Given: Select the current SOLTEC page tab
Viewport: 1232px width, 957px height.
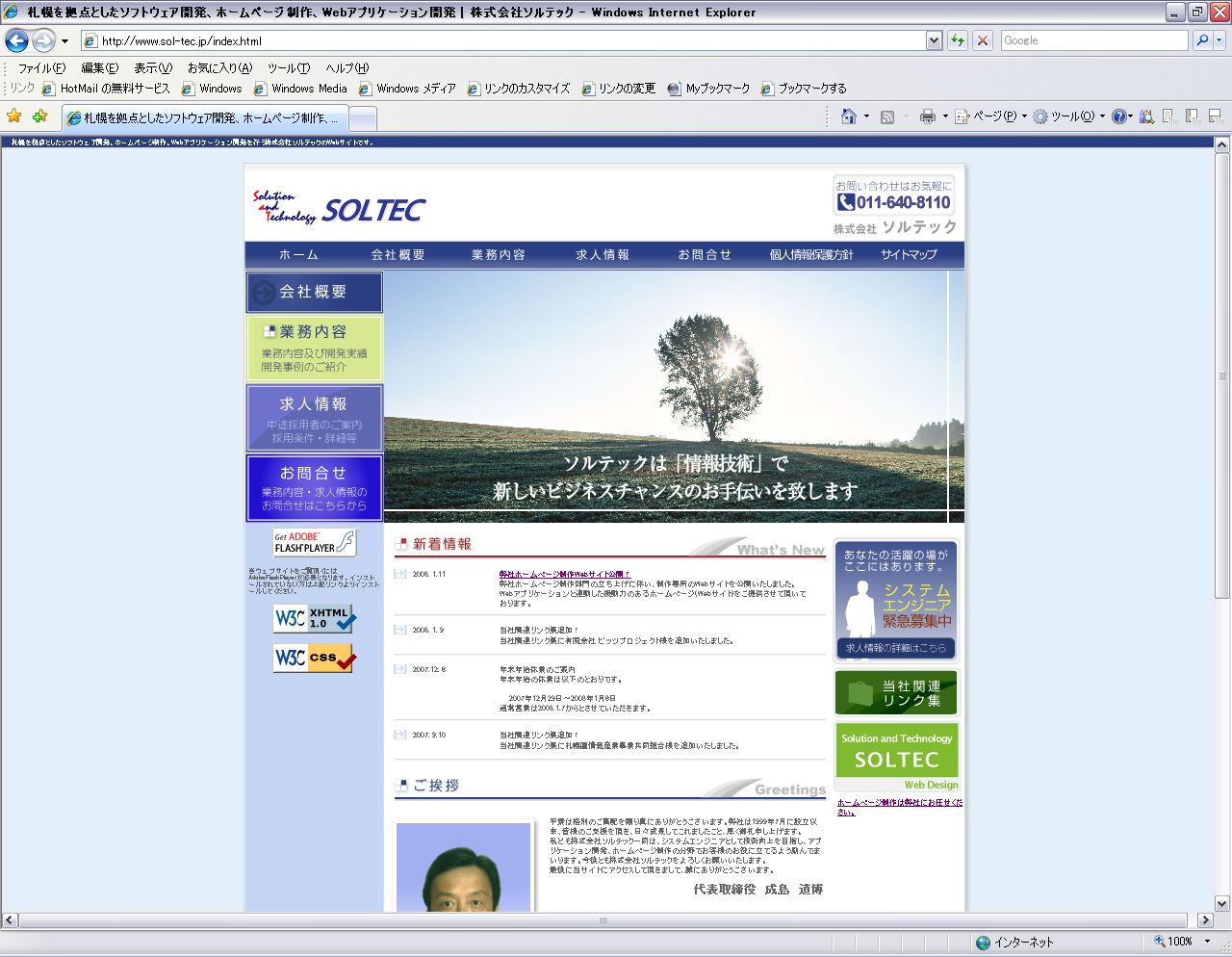Looking at the screenshot, I should click(x=203, y=117).
